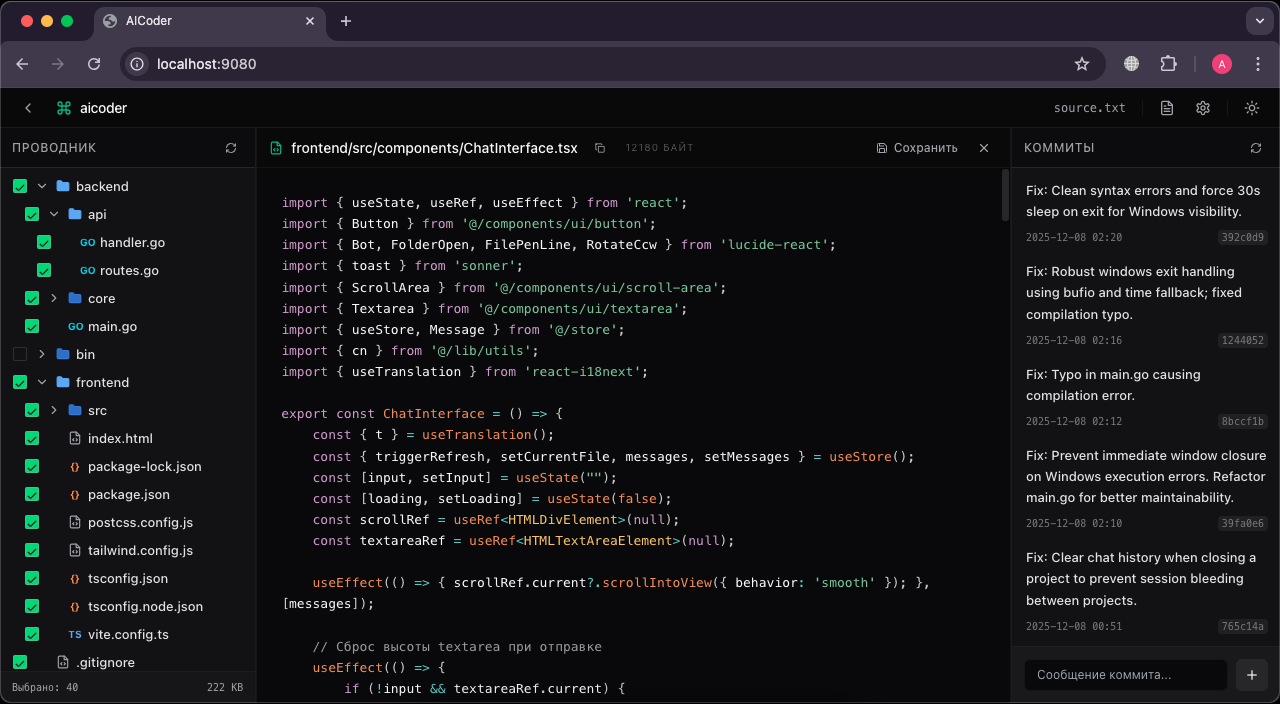Add commit with the plus button

click(x=1251, y=675)
